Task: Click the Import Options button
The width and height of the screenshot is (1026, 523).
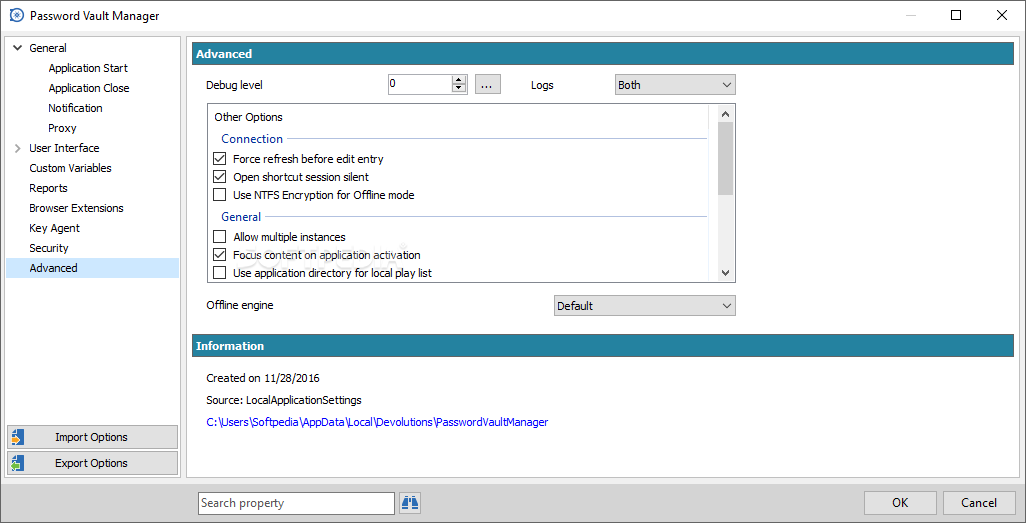Action: [x=92, y=437]
